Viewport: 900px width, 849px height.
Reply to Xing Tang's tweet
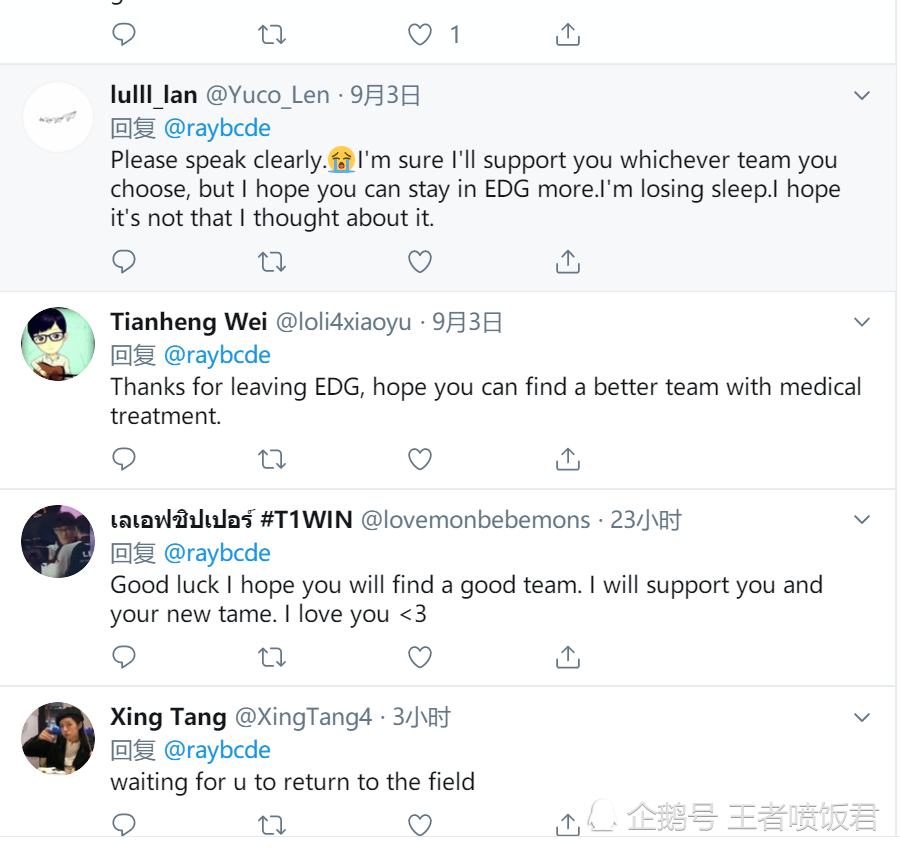pyautogui.click(x=123, y=824)
